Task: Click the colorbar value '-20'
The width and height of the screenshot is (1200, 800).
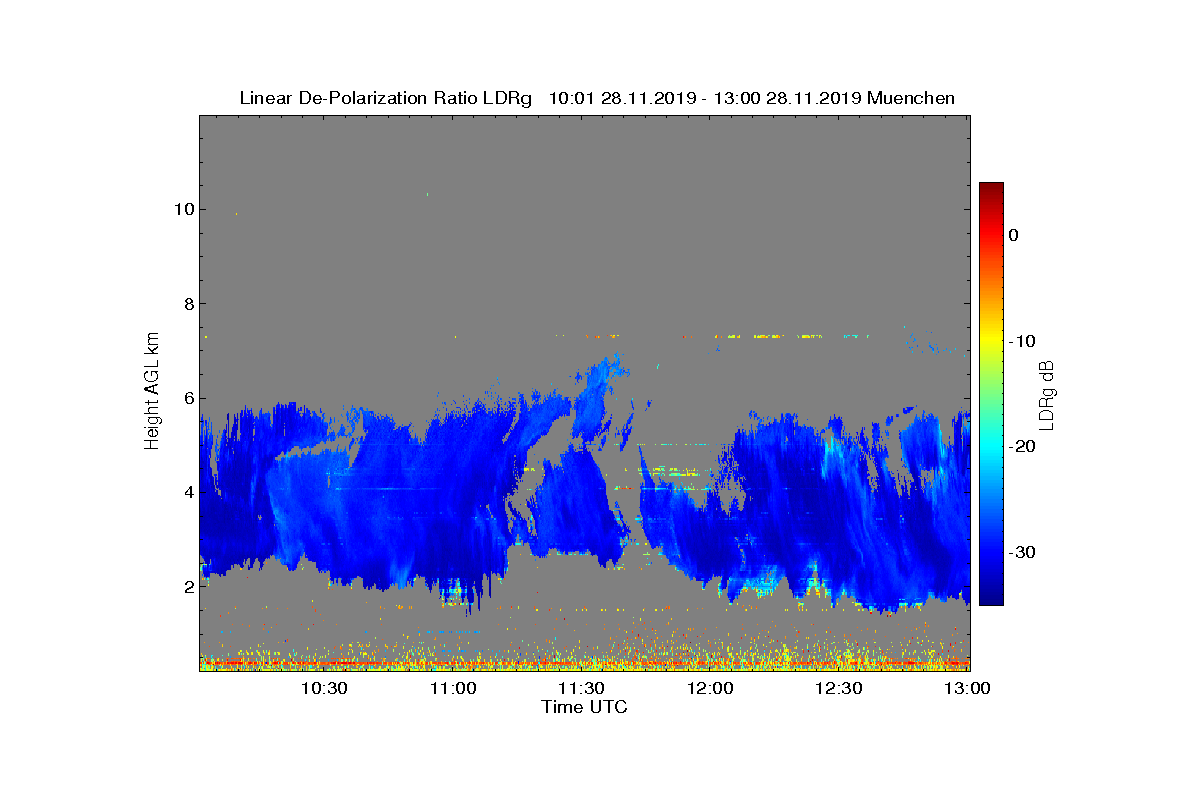Action: click(1021, 447)
